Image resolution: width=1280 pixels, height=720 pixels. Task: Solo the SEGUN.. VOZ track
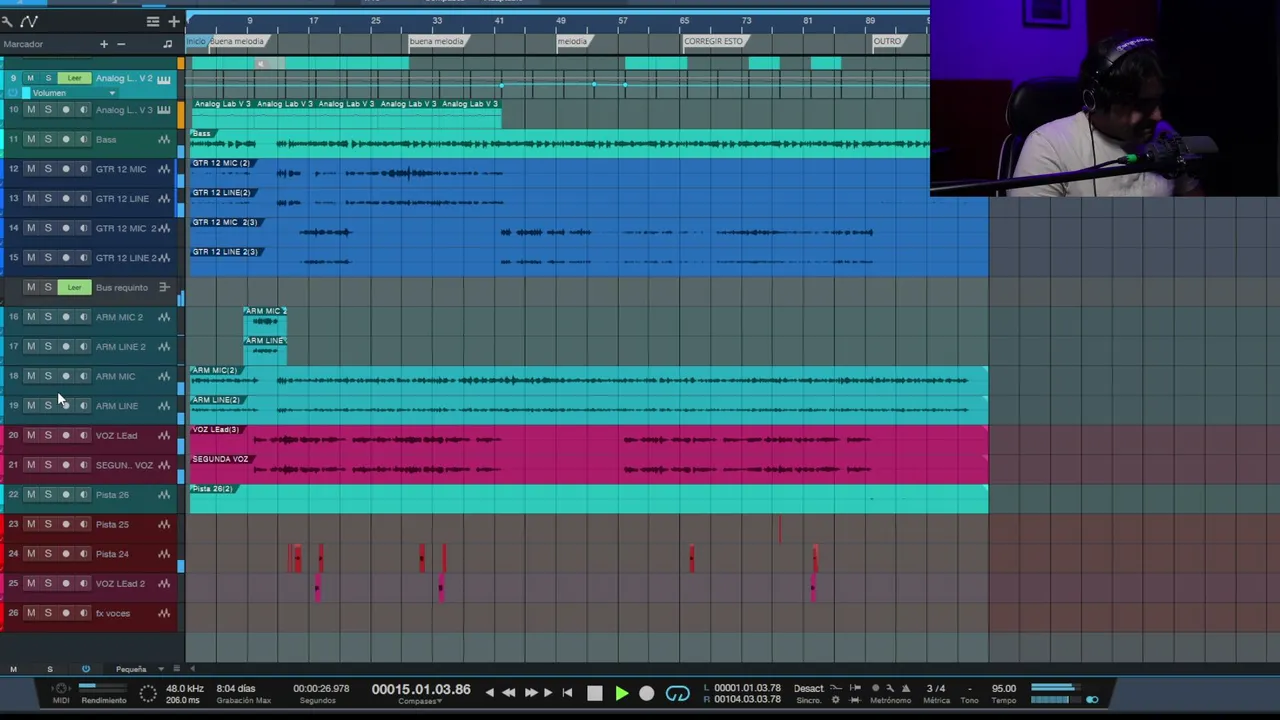click(48, 465)
